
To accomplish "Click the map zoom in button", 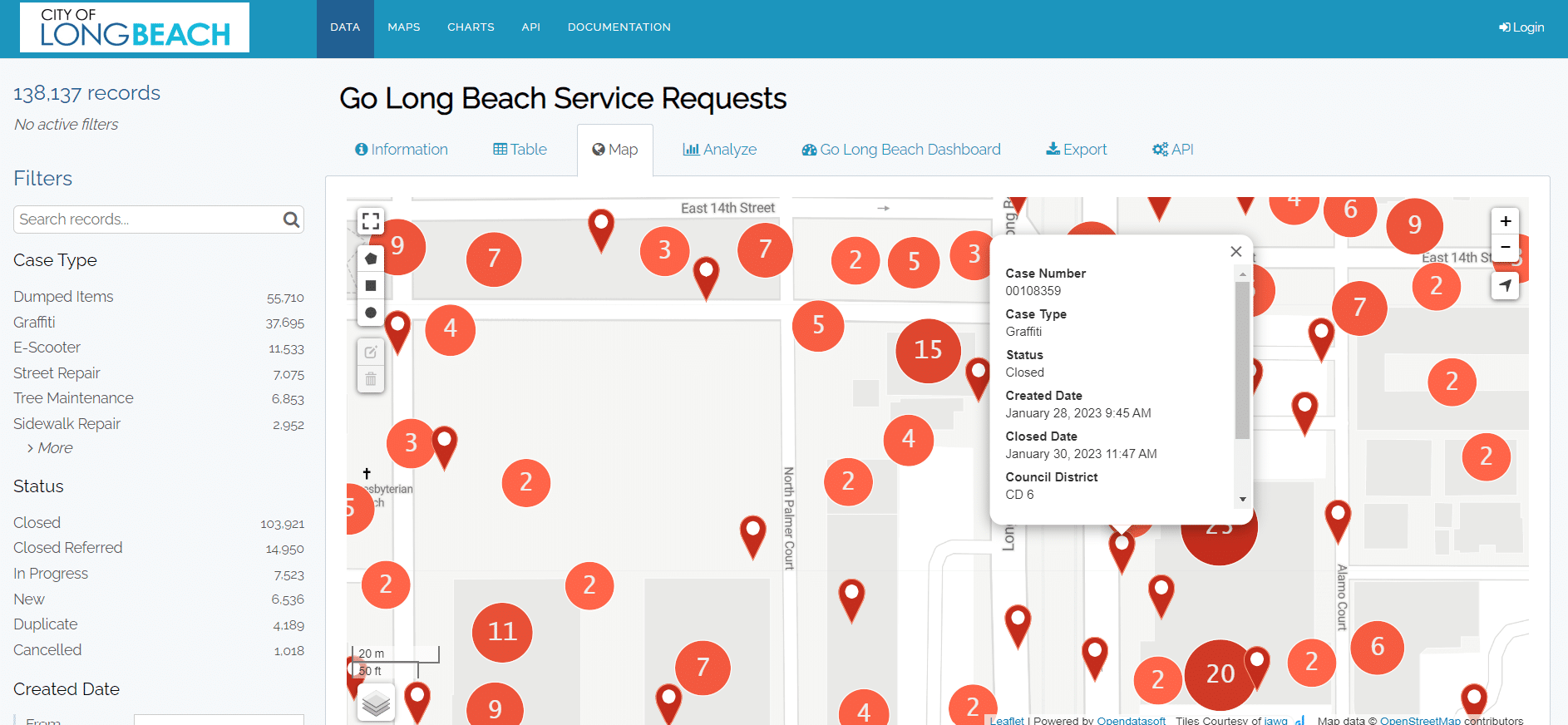I will click(x=1505, y=221).
